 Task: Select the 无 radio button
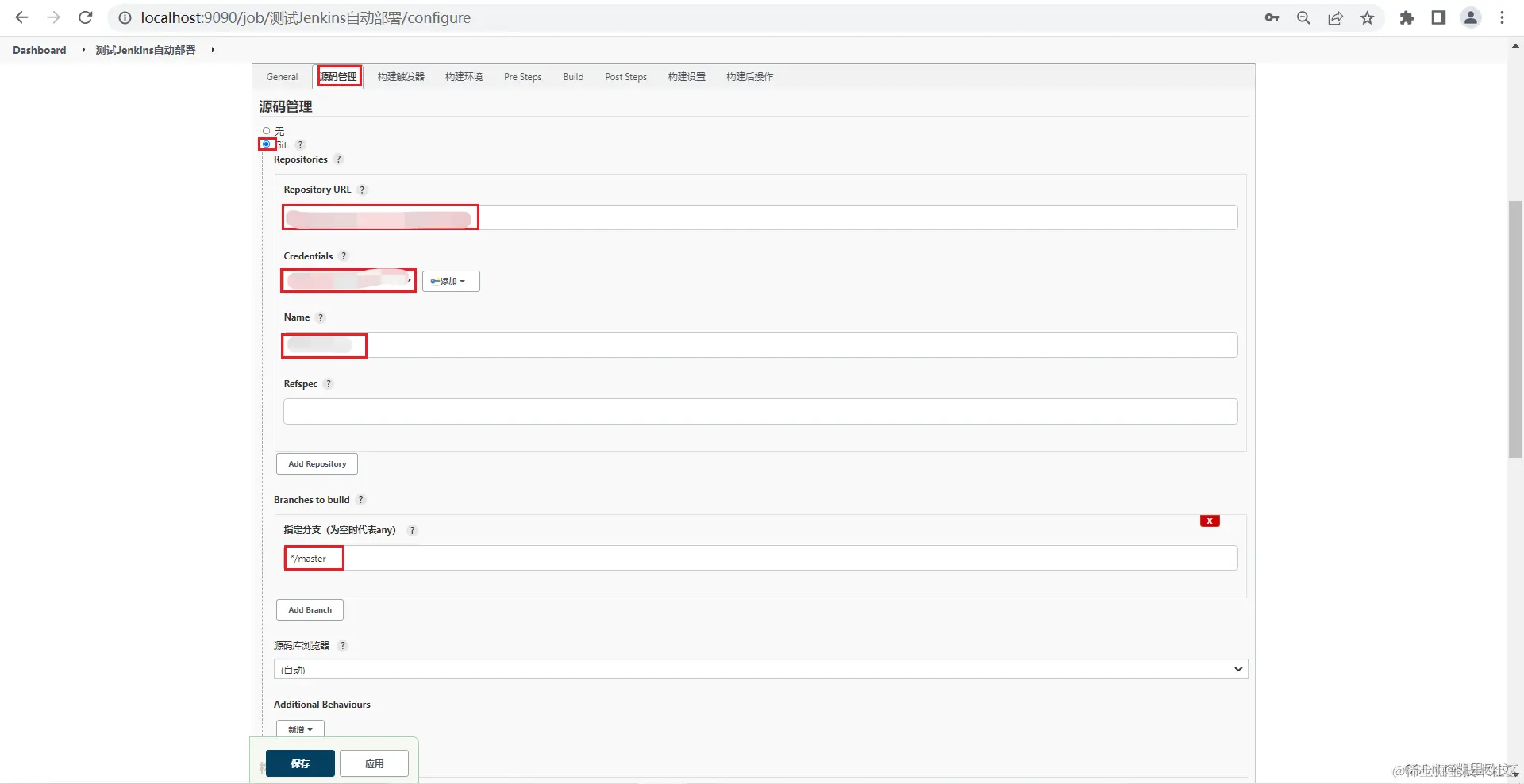(x=266, y=131)
